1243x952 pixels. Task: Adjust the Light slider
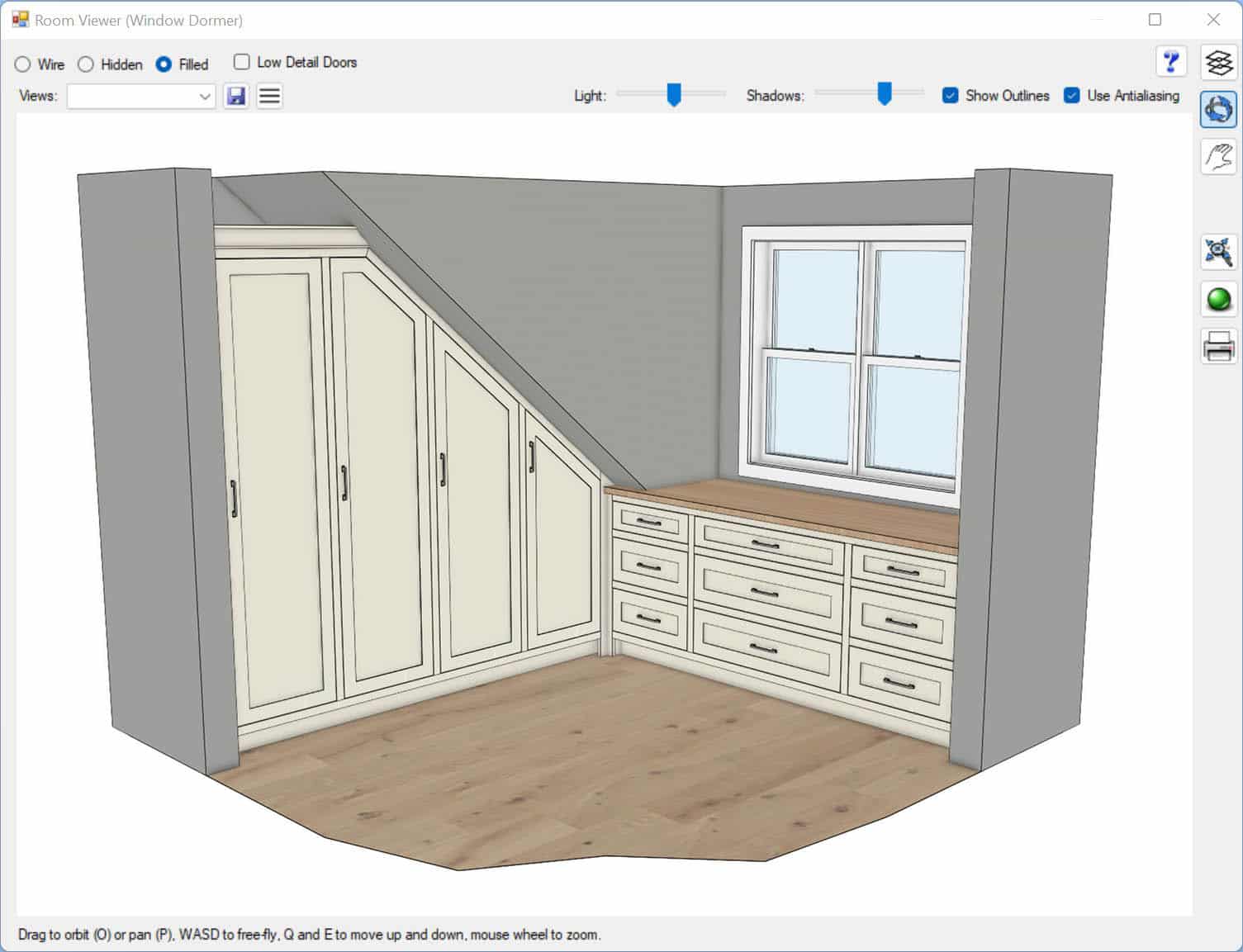672,95
